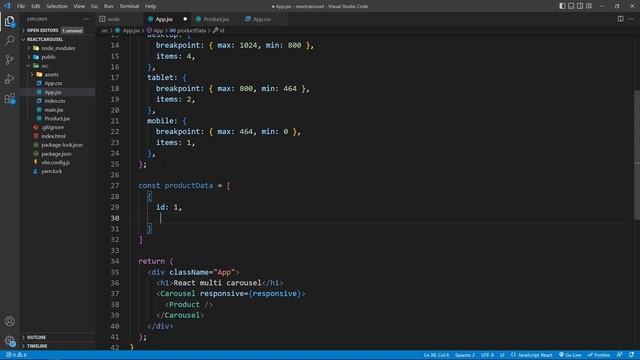Switch to the Product.jsx editor tab
640x360 pixels.
point(216,19)
